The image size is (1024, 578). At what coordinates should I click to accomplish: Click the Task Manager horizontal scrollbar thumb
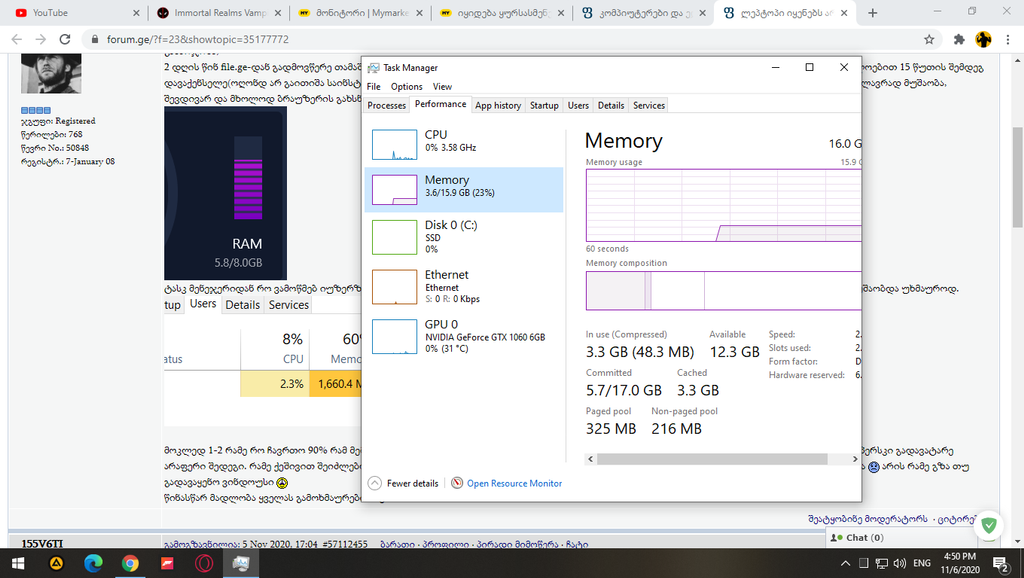712,459
